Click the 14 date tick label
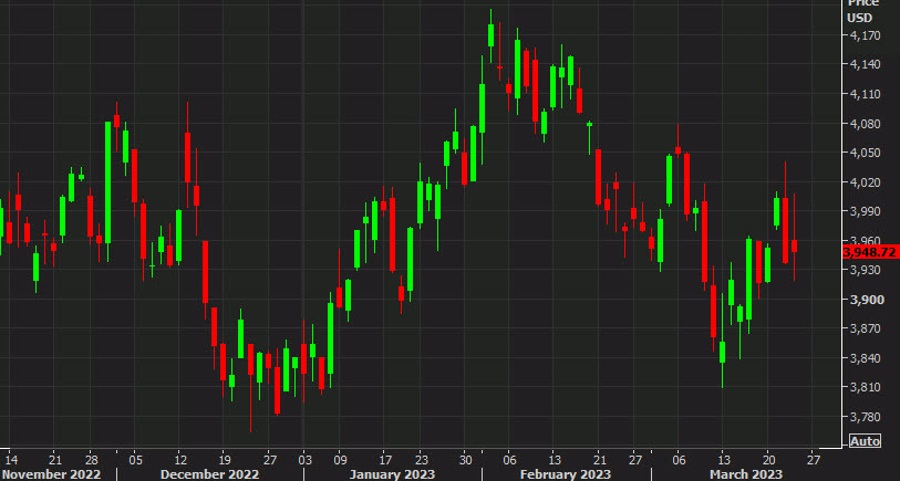This screenshot has height=481, width=900. 10,460
